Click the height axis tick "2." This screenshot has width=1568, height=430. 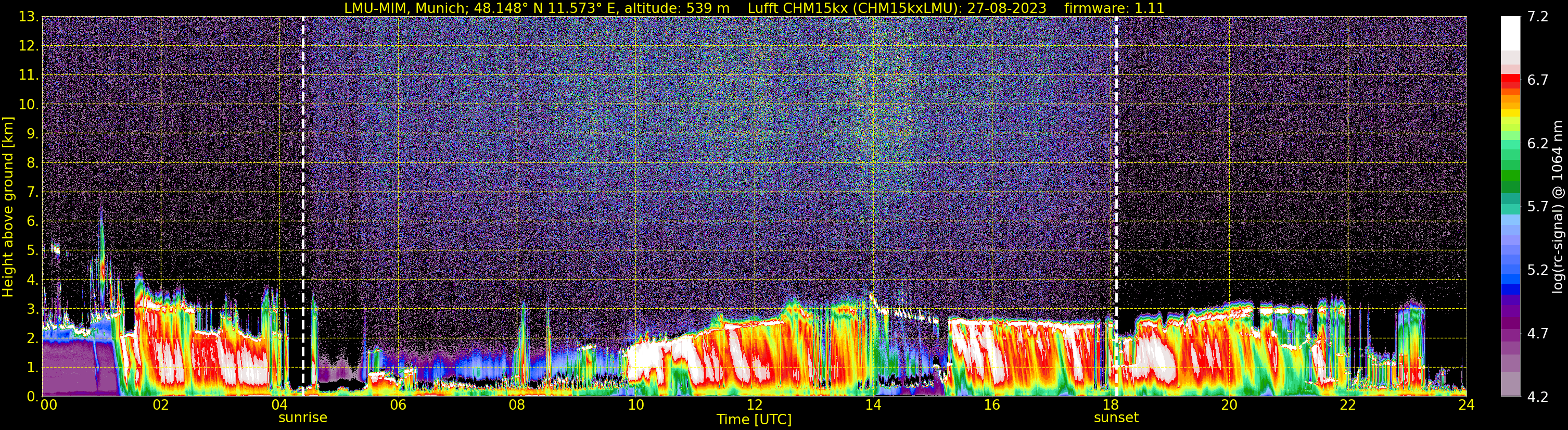click(x=33, y=339)
